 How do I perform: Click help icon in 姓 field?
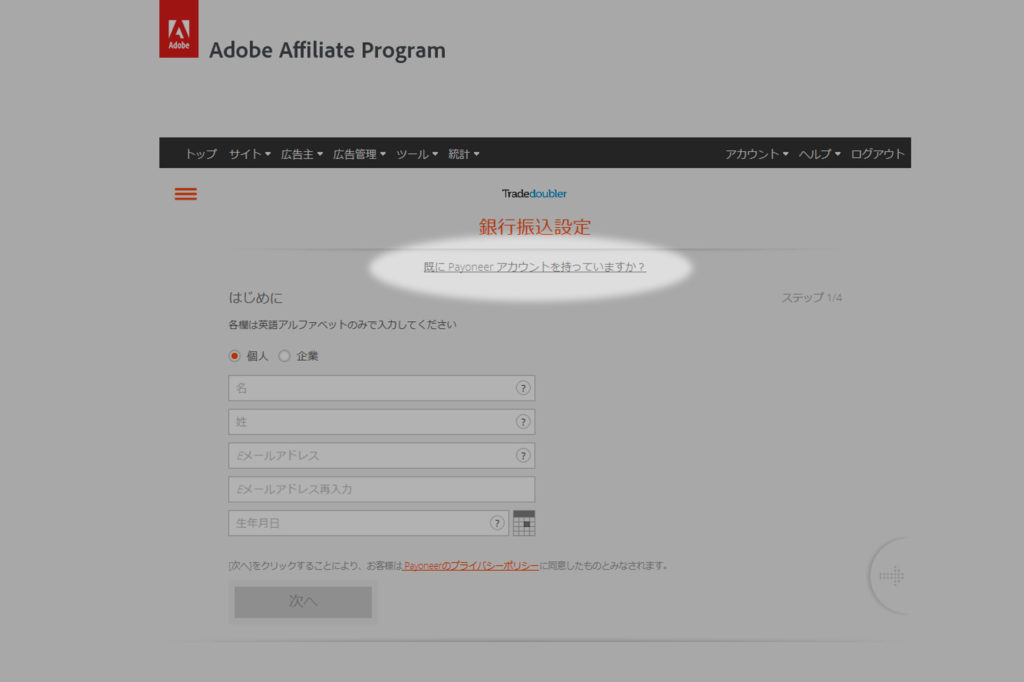click(522, 422)
